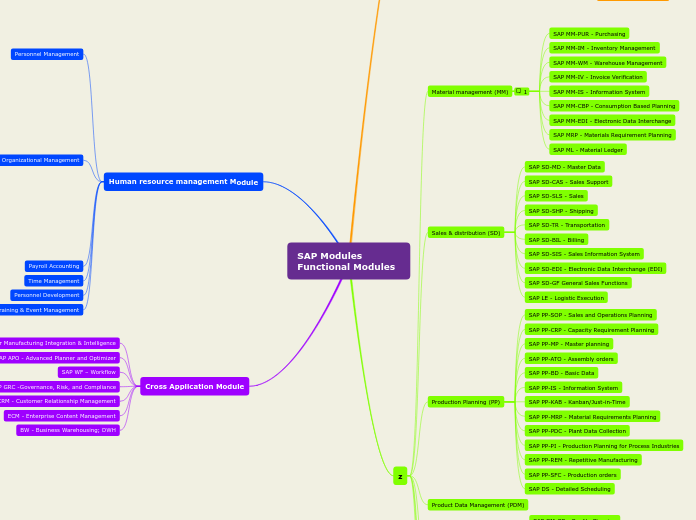Open the comment icon beside Material management (MM)
Viewport: 696px width, 520px height.
tap(522, 91)
